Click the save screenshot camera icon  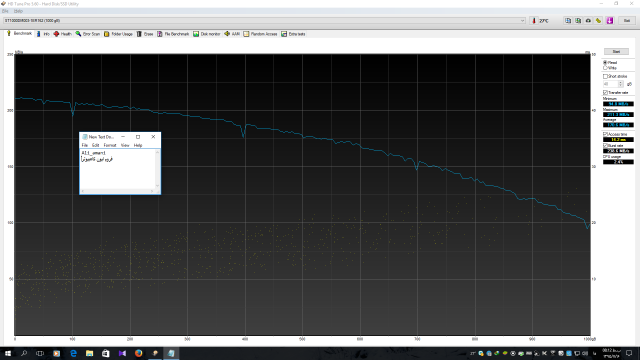click(588, 20)
